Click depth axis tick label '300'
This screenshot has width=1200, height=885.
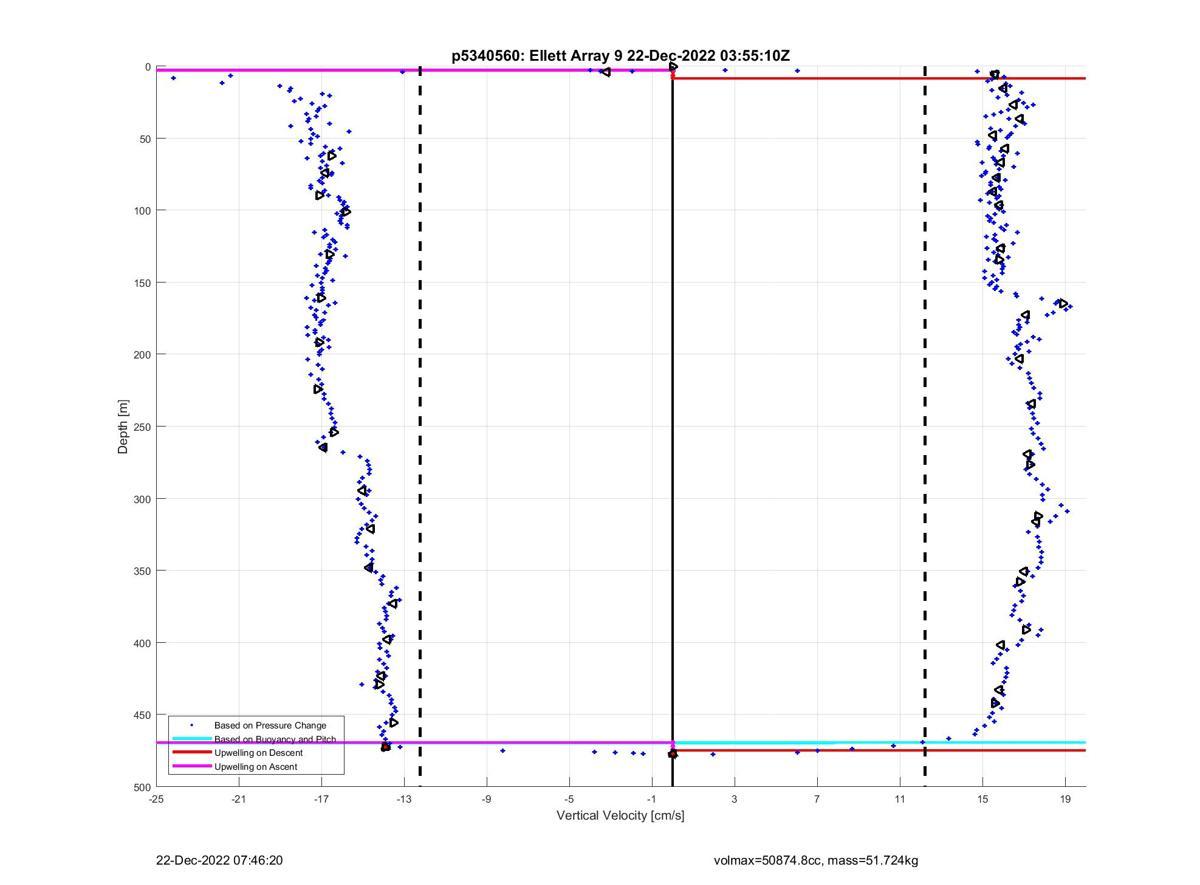(142, 499)
